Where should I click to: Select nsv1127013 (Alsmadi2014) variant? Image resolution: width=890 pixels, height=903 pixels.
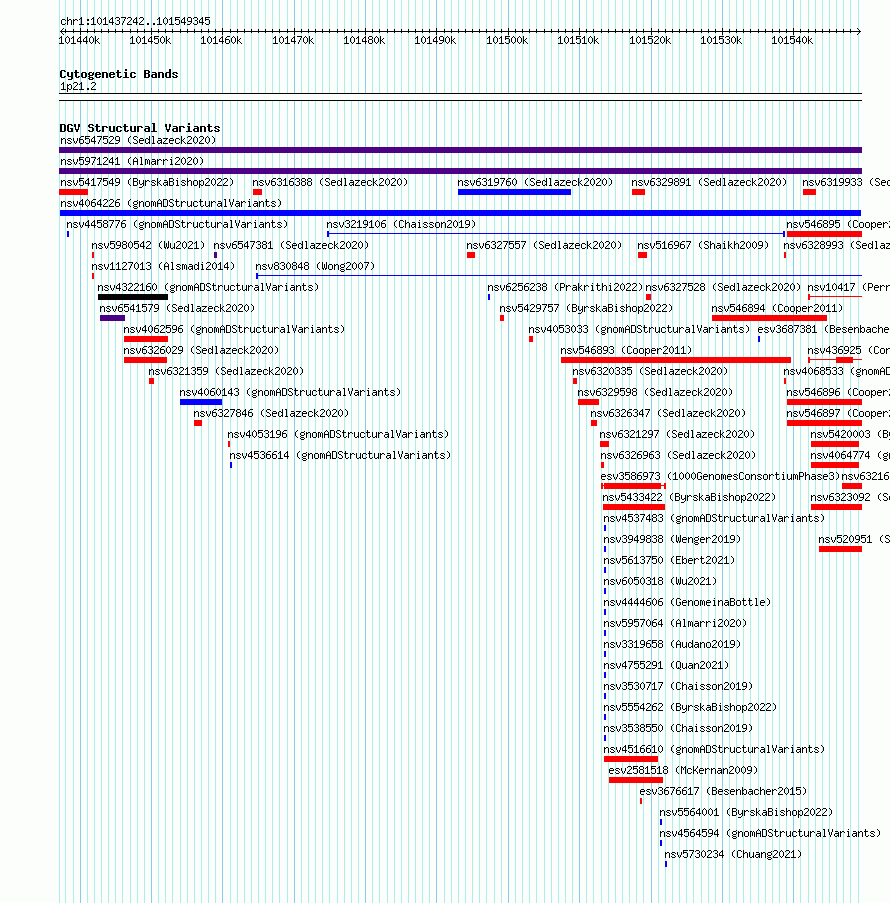[x=163, y=266]
